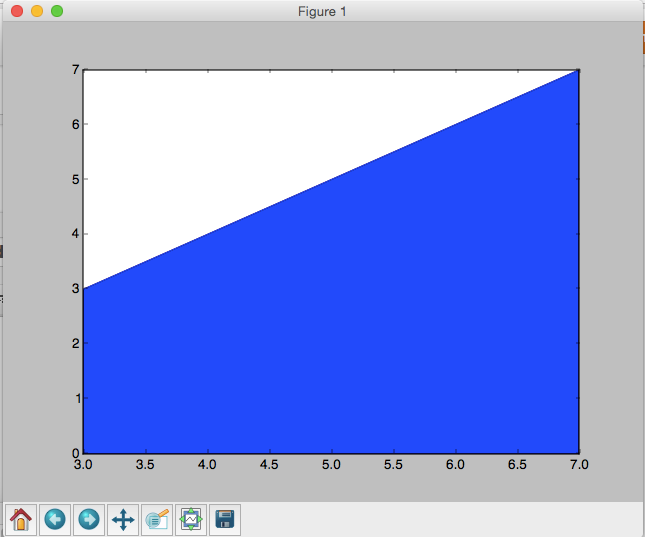
Task: Click x-axis tick label 7.0
Action: (579, 465)
